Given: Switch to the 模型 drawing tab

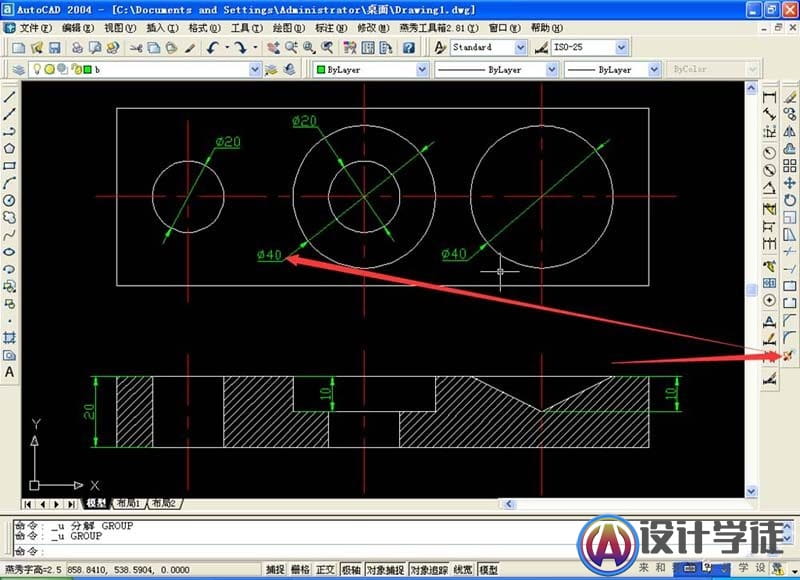Looking at the screenshot, I should coord(96,503).
